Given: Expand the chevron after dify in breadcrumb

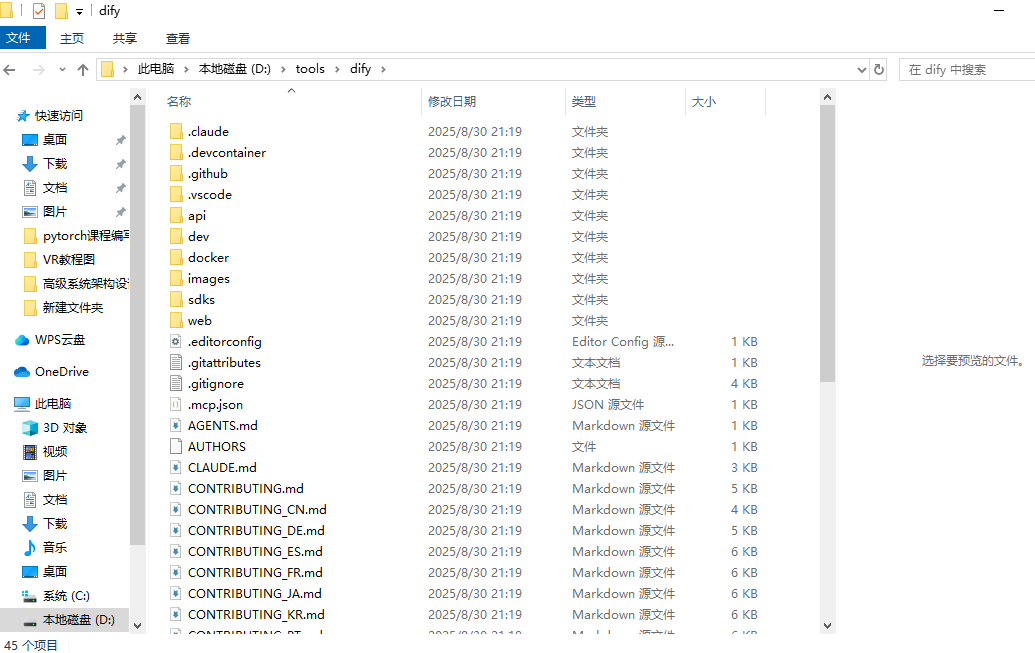Looking at the screenshot, I should [x=383, y=69].
